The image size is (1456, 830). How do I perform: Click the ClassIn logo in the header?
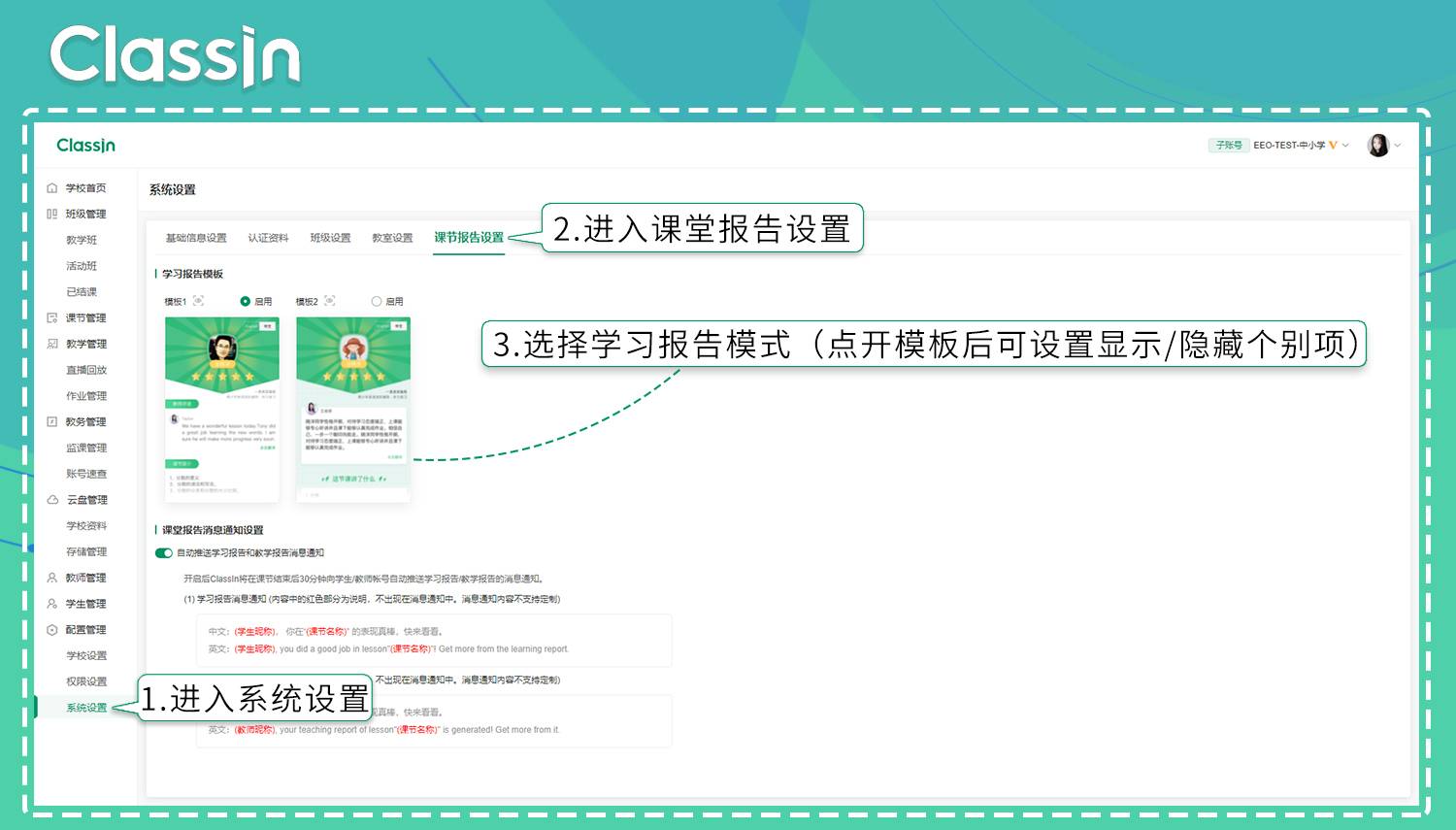coord(85,146)
